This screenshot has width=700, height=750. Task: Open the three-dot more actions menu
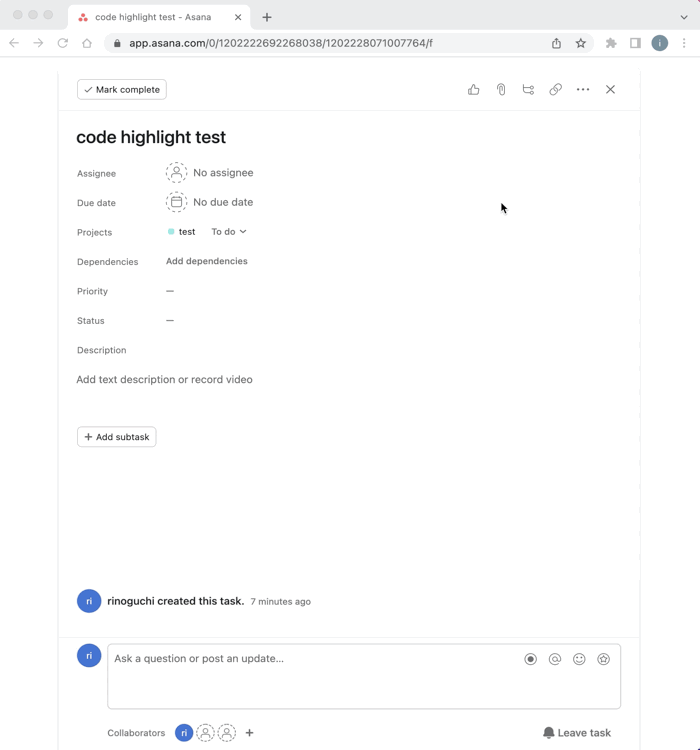point(583,89)
